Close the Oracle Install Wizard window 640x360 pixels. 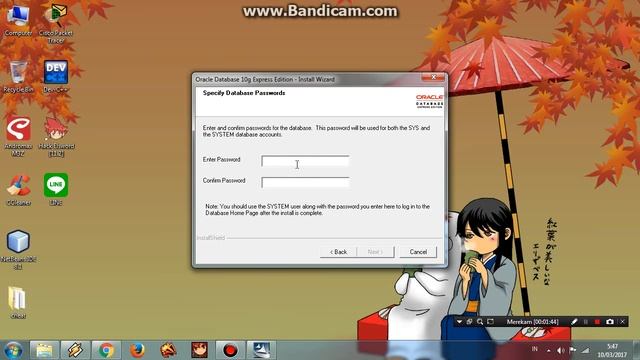(x=433, y=77)
